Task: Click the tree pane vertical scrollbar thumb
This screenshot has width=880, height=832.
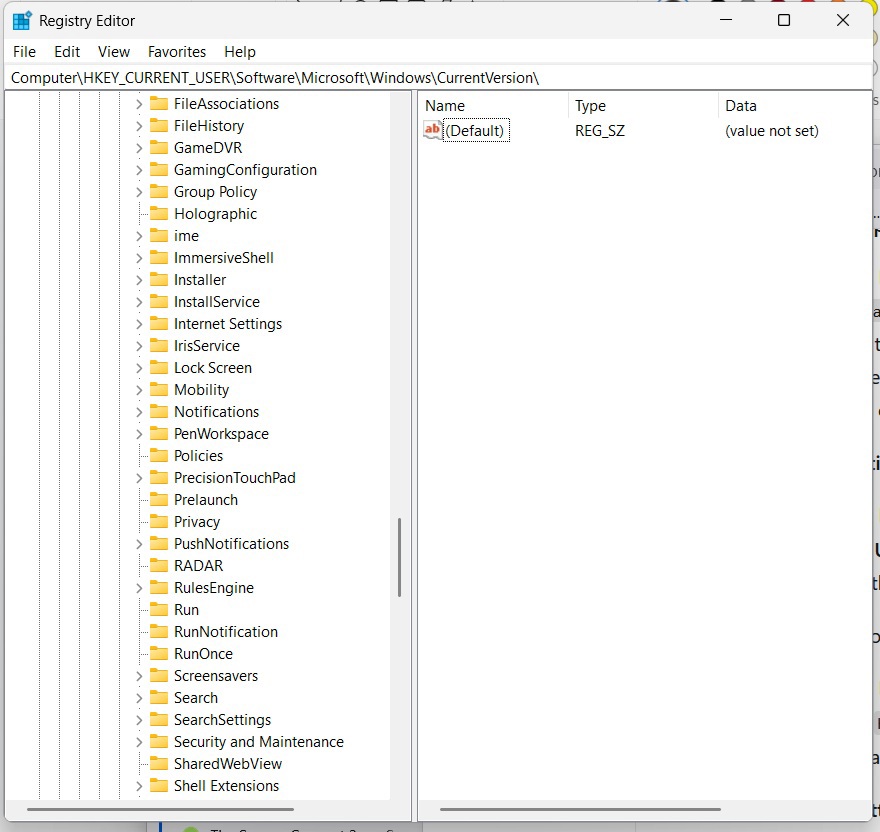Action: tap(399, 557)
